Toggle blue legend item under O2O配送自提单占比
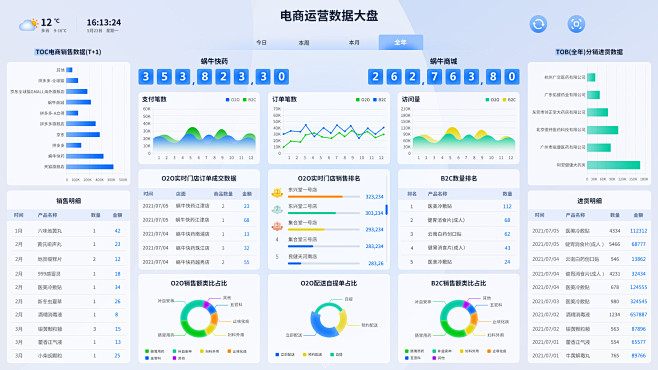Image resolution: width=658 pixels, height=370 pixels. click(285, 354)
